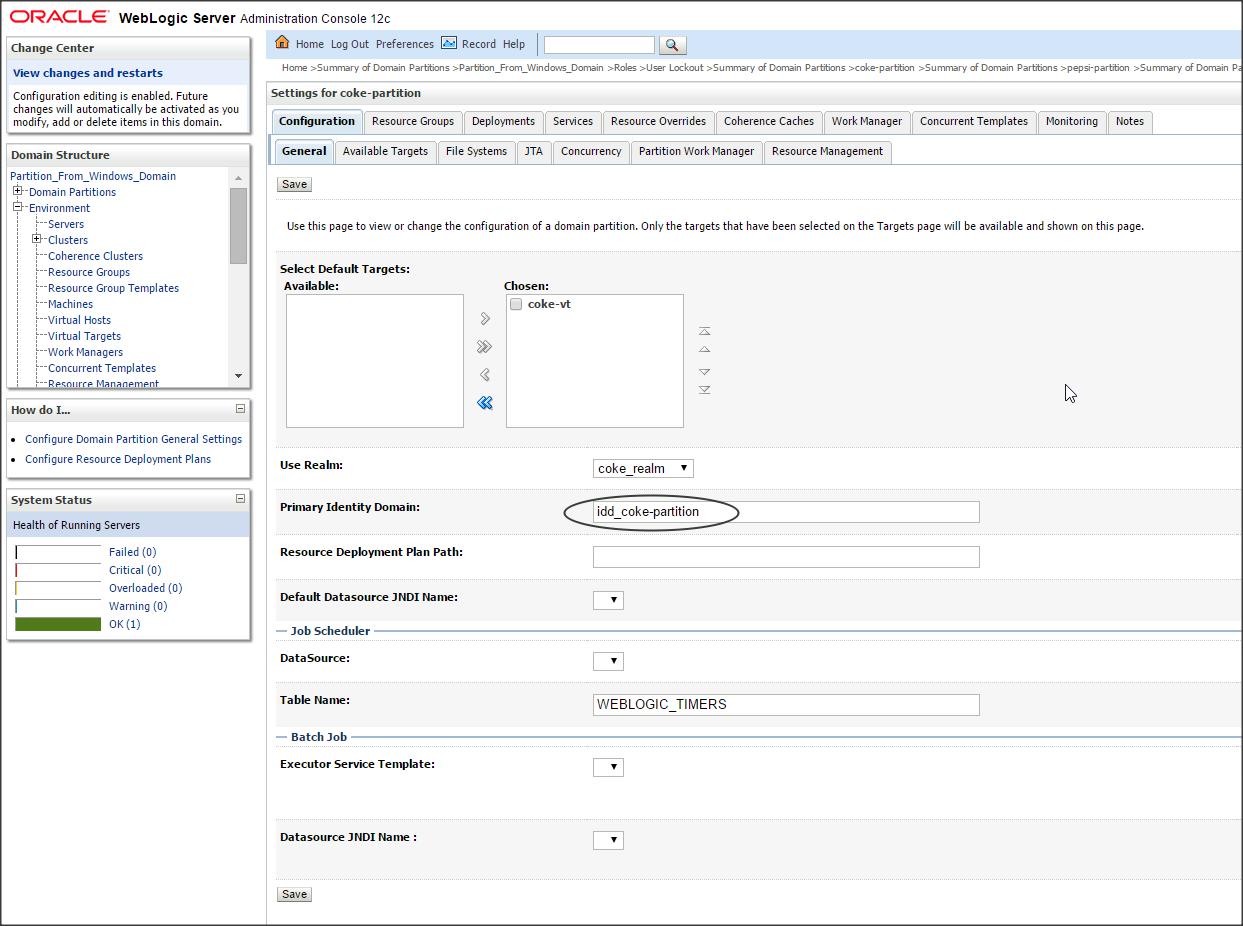Collapse the How do I panel
Viewport: 1243px width, 926px height.
[x=240, y=409]
